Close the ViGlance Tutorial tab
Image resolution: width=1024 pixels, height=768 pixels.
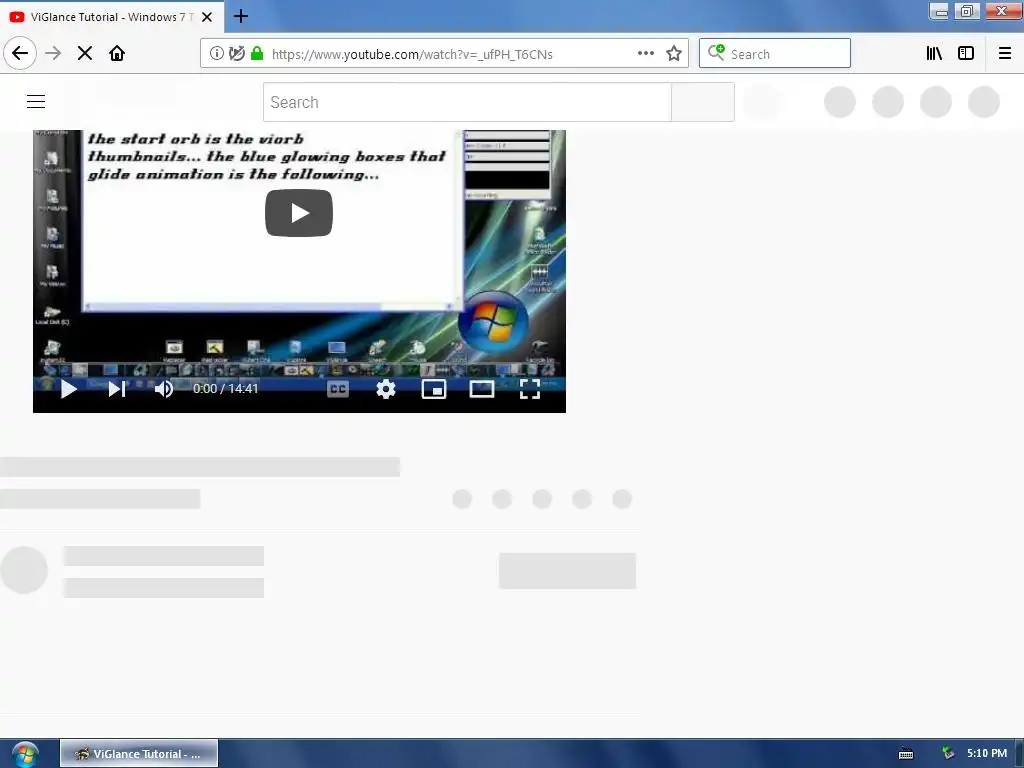tap(207, 17)
